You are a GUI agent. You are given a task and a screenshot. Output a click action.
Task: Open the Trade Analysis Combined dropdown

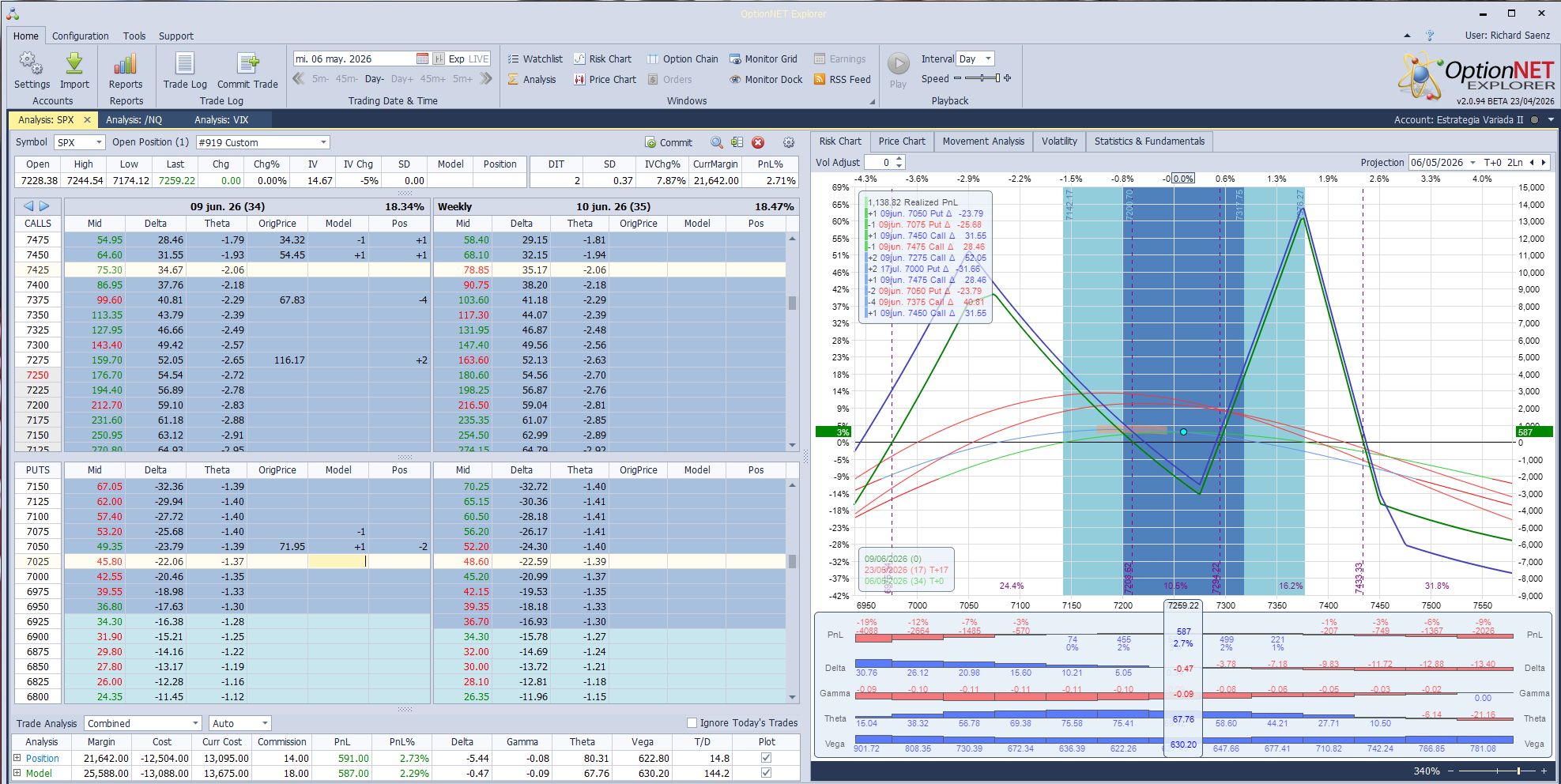coord(195,723)
